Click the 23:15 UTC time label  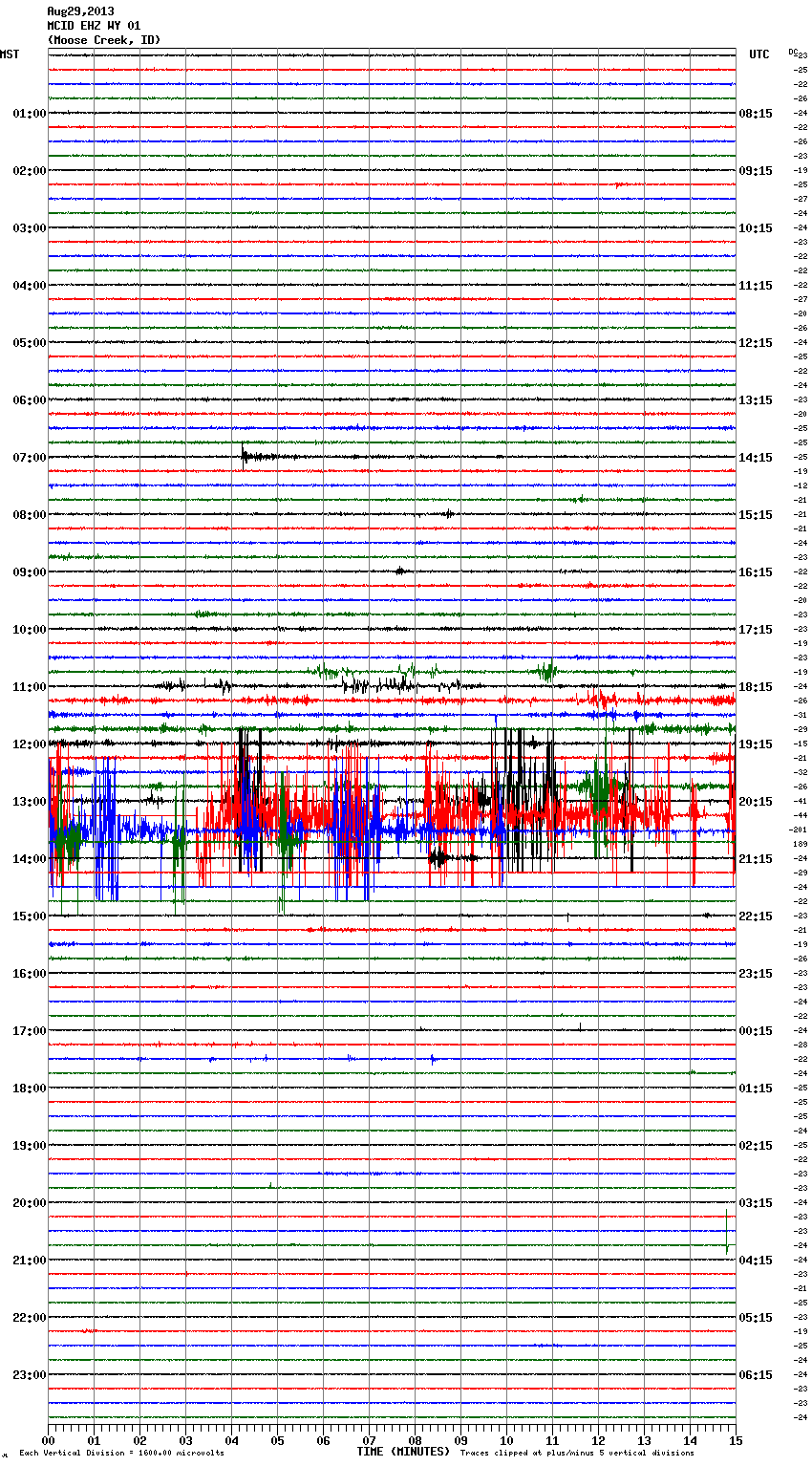coord(756,974)
